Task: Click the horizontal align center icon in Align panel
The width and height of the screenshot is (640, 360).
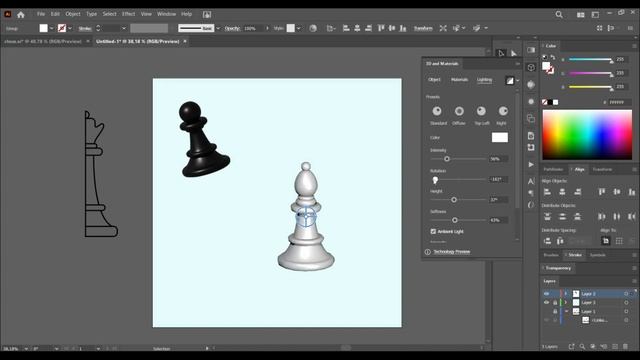Action: coord(562,192)
